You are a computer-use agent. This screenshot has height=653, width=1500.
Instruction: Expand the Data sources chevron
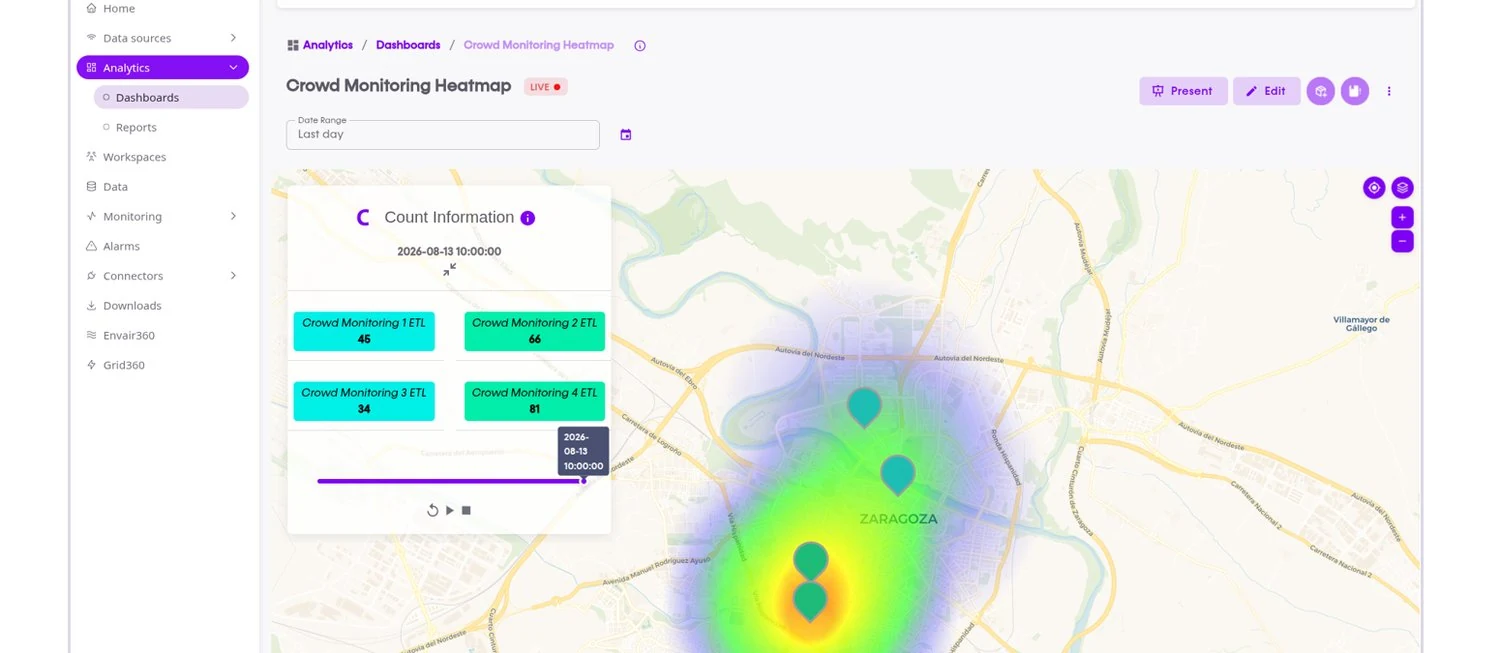[233, 38]
